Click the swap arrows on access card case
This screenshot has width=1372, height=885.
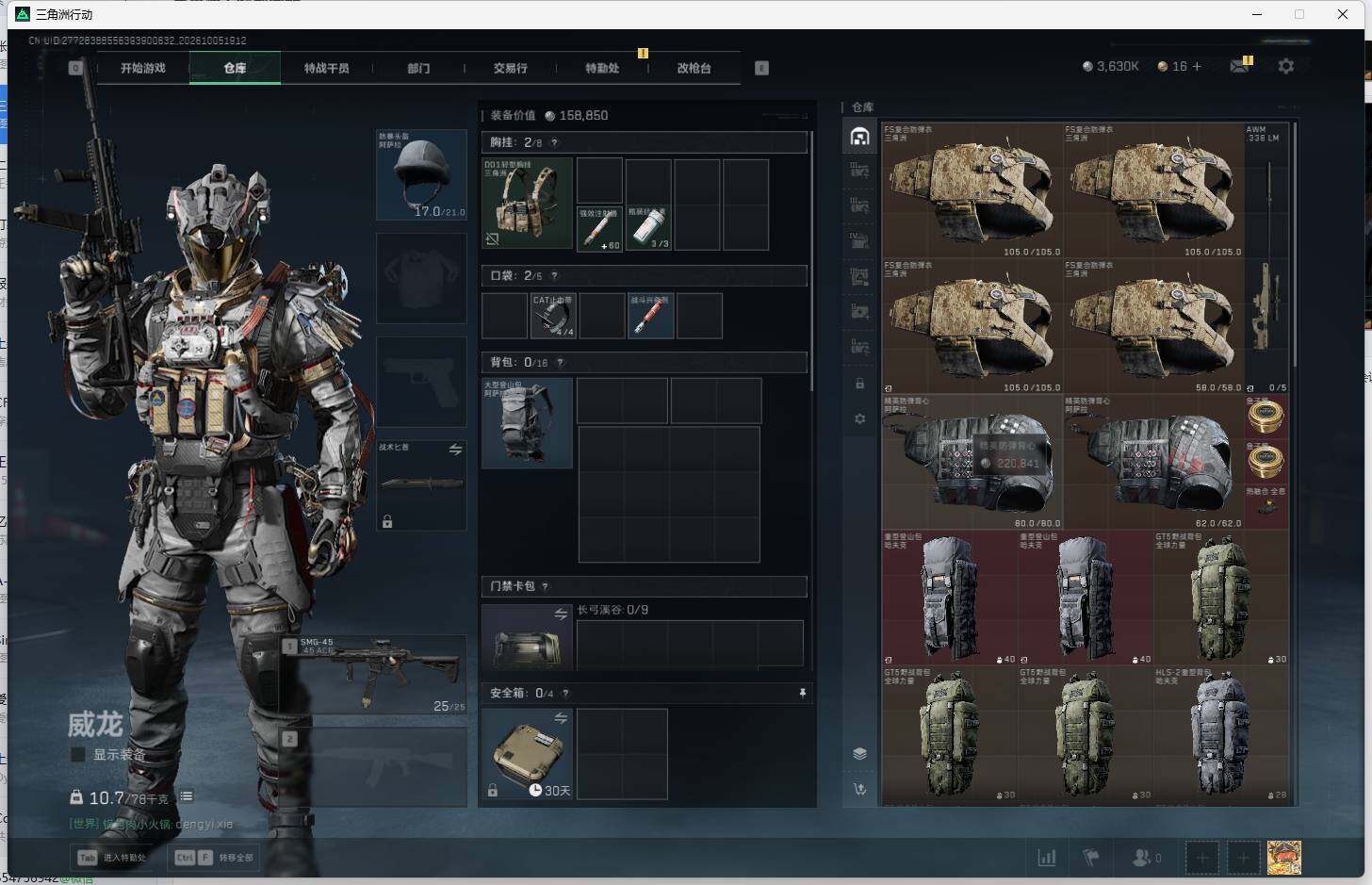coord(561,615)
